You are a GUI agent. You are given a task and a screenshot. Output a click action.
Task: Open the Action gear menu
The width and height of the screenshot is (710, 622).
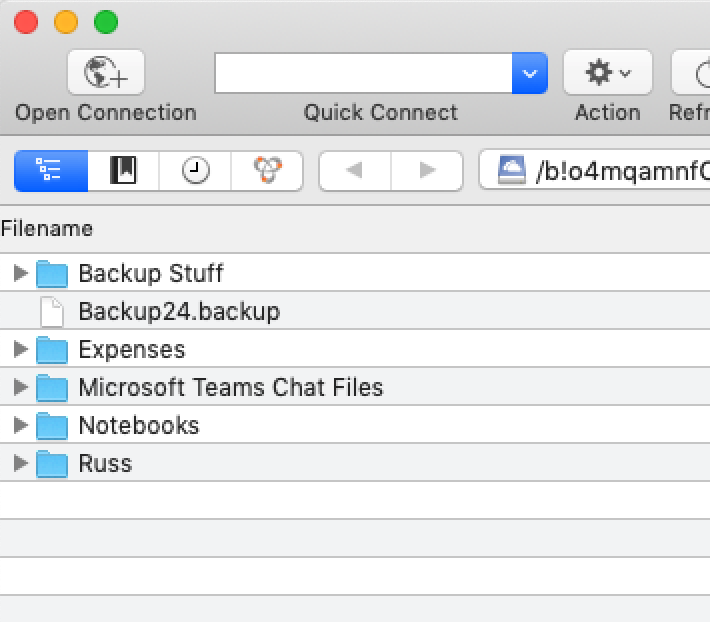coord(607,73)
